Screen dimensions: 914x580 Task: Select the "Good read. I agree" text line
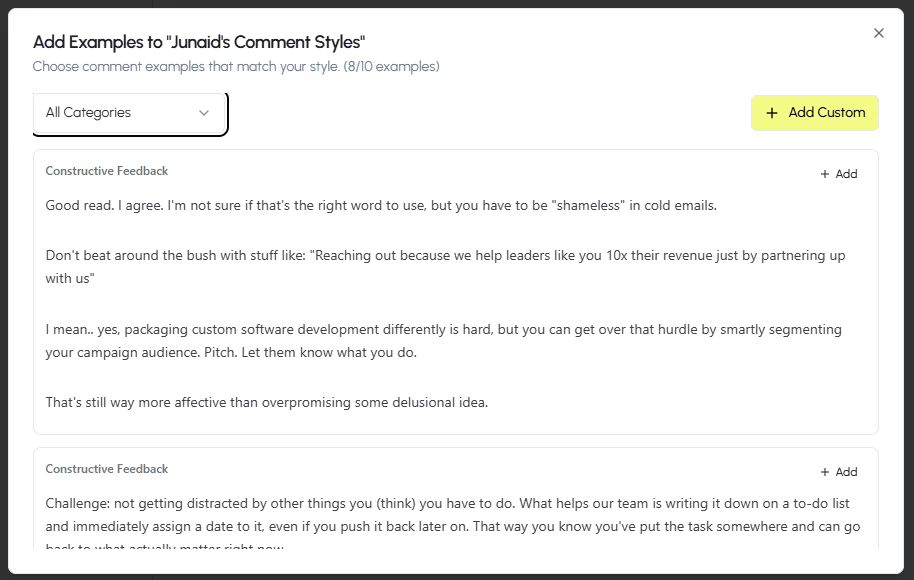point(381,205)
